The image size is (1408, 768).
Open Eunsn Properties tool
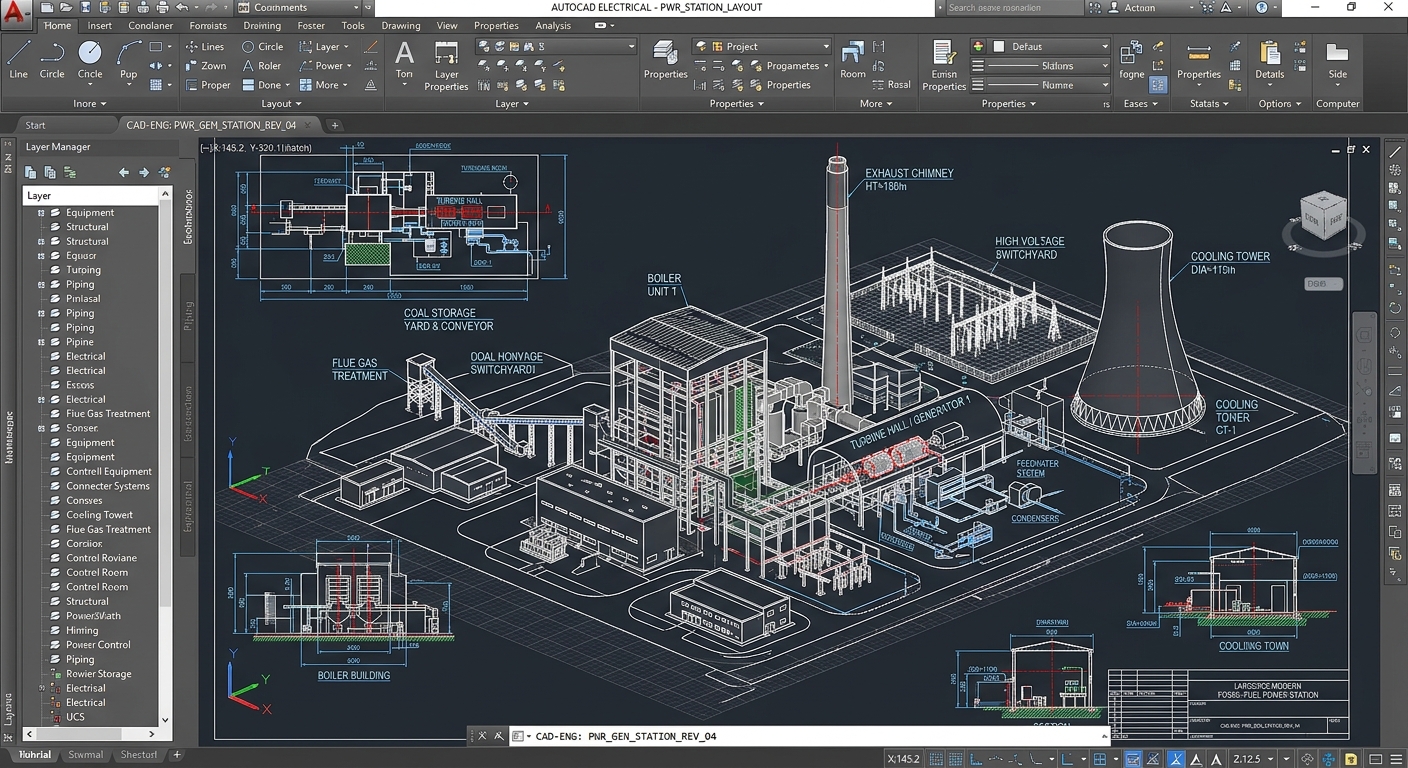click(x=943, y=66)
